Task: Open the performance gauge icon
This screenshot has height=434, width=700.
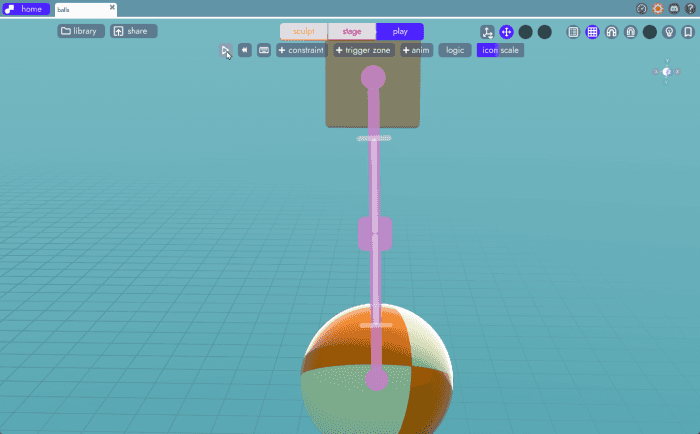Action: 641,8
